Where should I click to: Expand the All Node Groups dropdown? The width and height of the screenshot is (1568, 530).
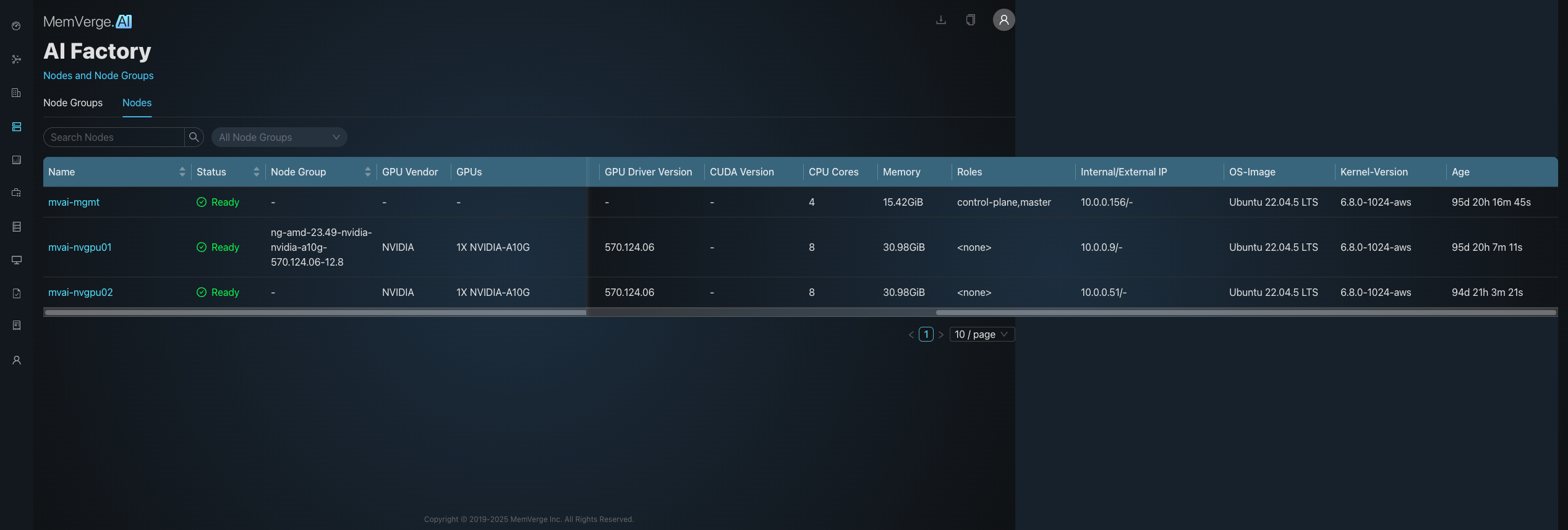[x=279, y=137]
